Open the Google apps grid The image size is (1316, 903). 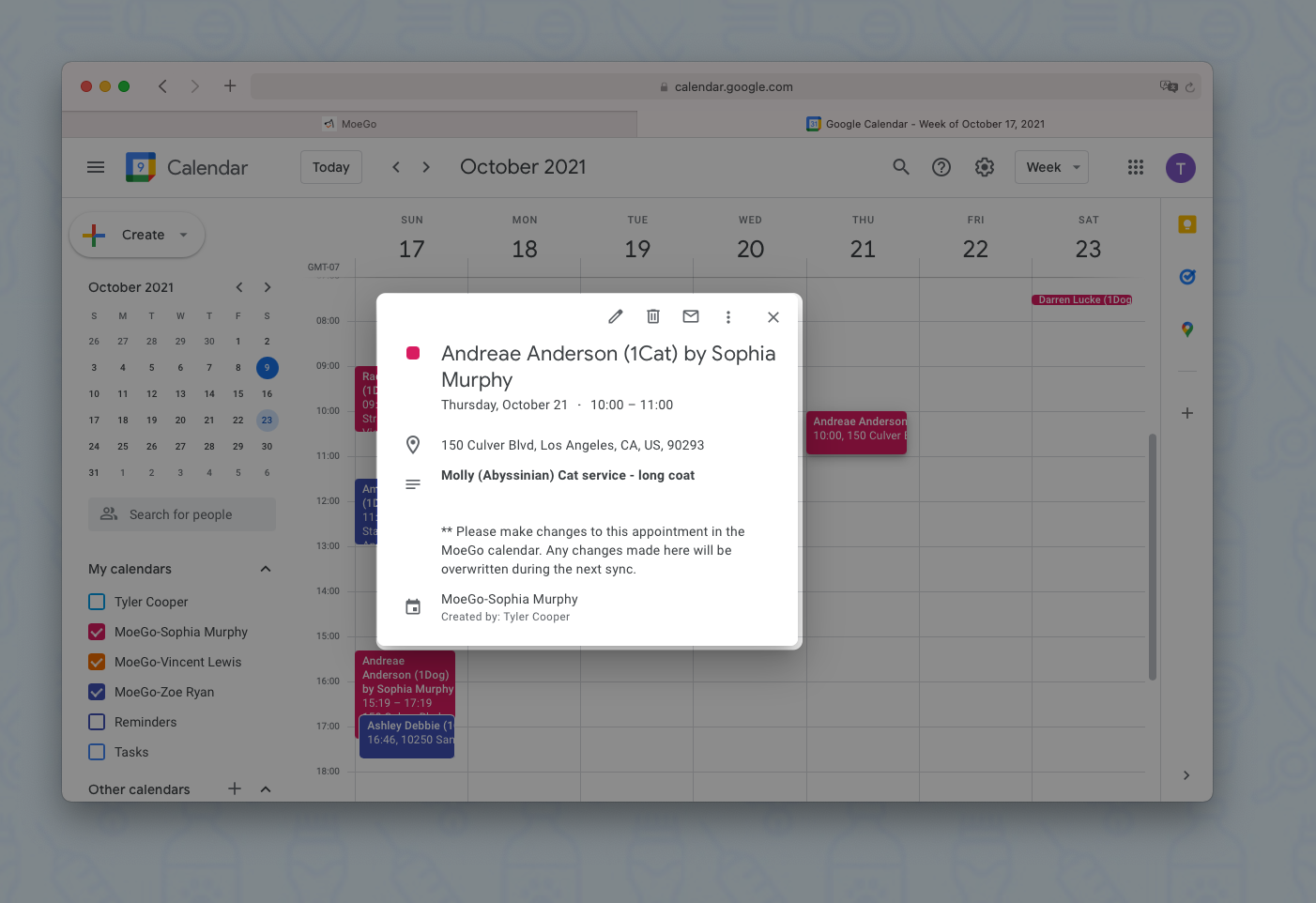tap(1136, 167)
